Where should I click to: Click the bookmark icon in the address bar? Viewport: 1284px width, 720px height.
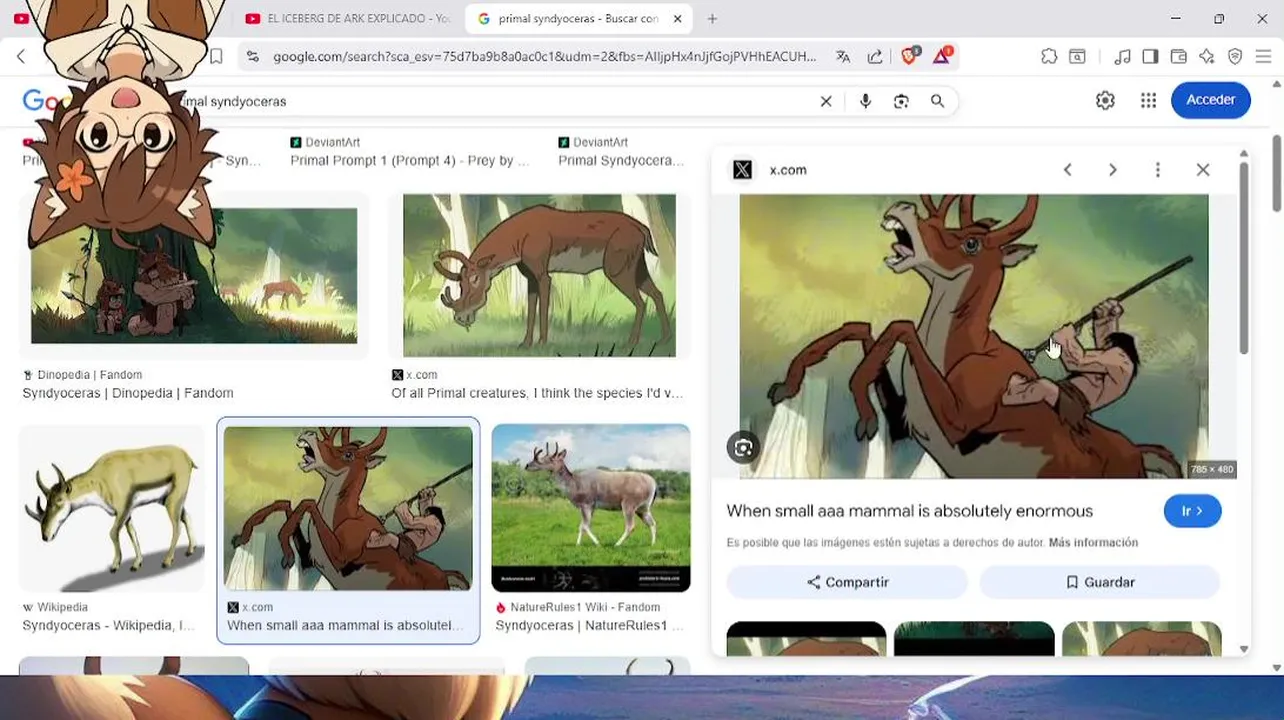click(x=216, y=57)
